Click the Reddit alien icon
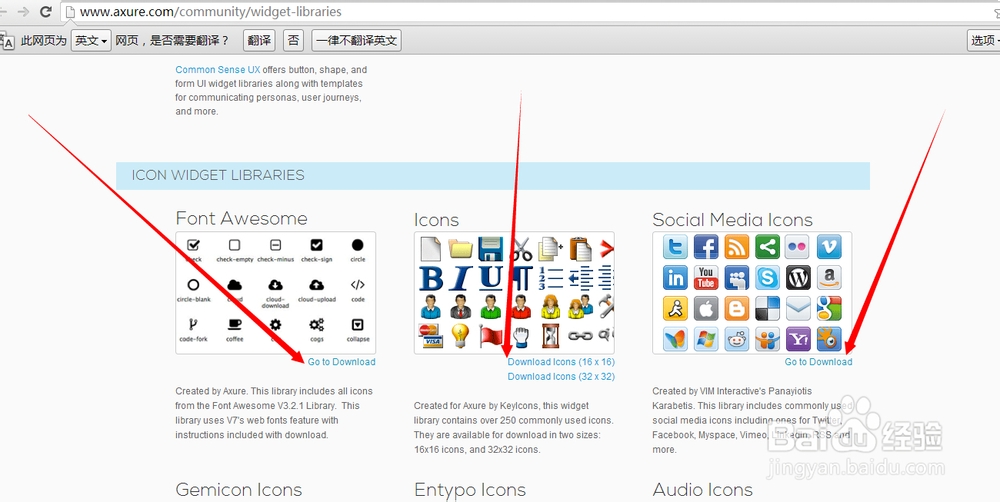 click(737, 339)
